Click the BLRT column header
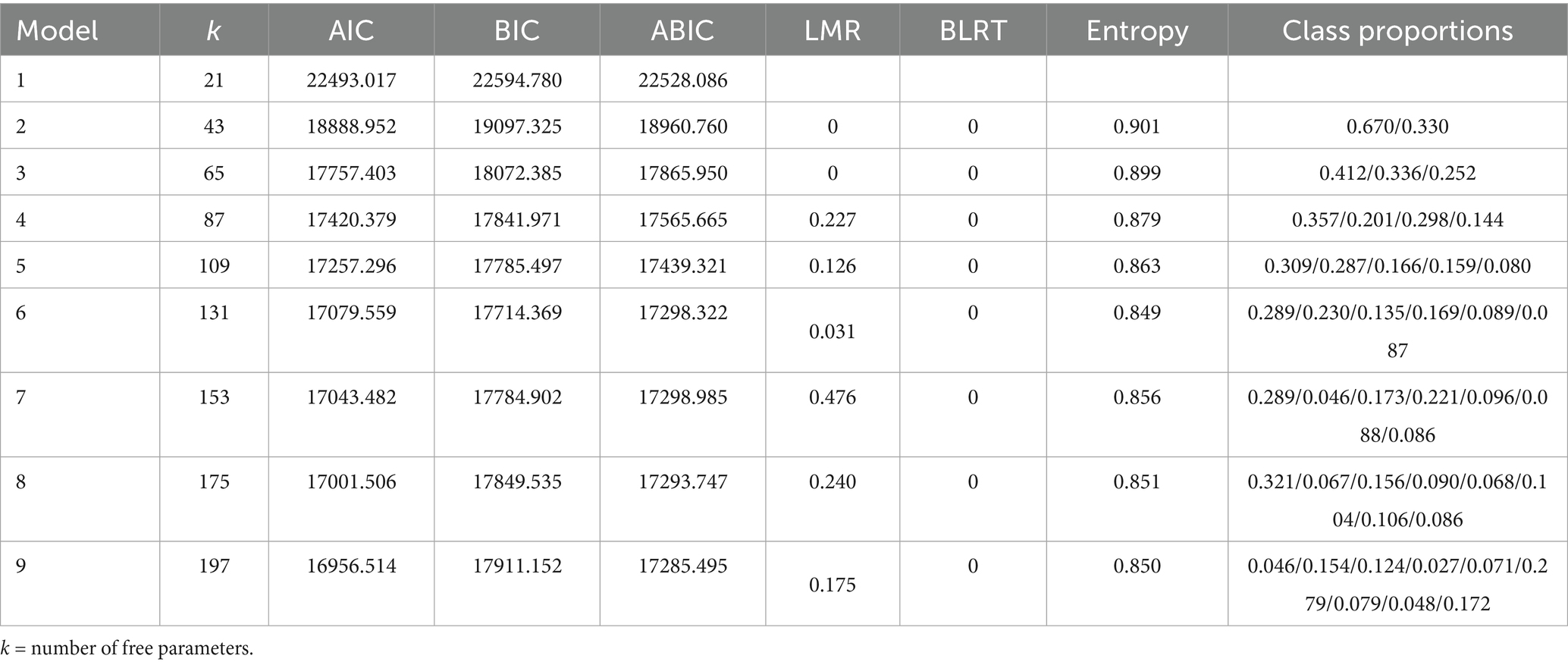1568x665 pixels. [x=973, y=31]
